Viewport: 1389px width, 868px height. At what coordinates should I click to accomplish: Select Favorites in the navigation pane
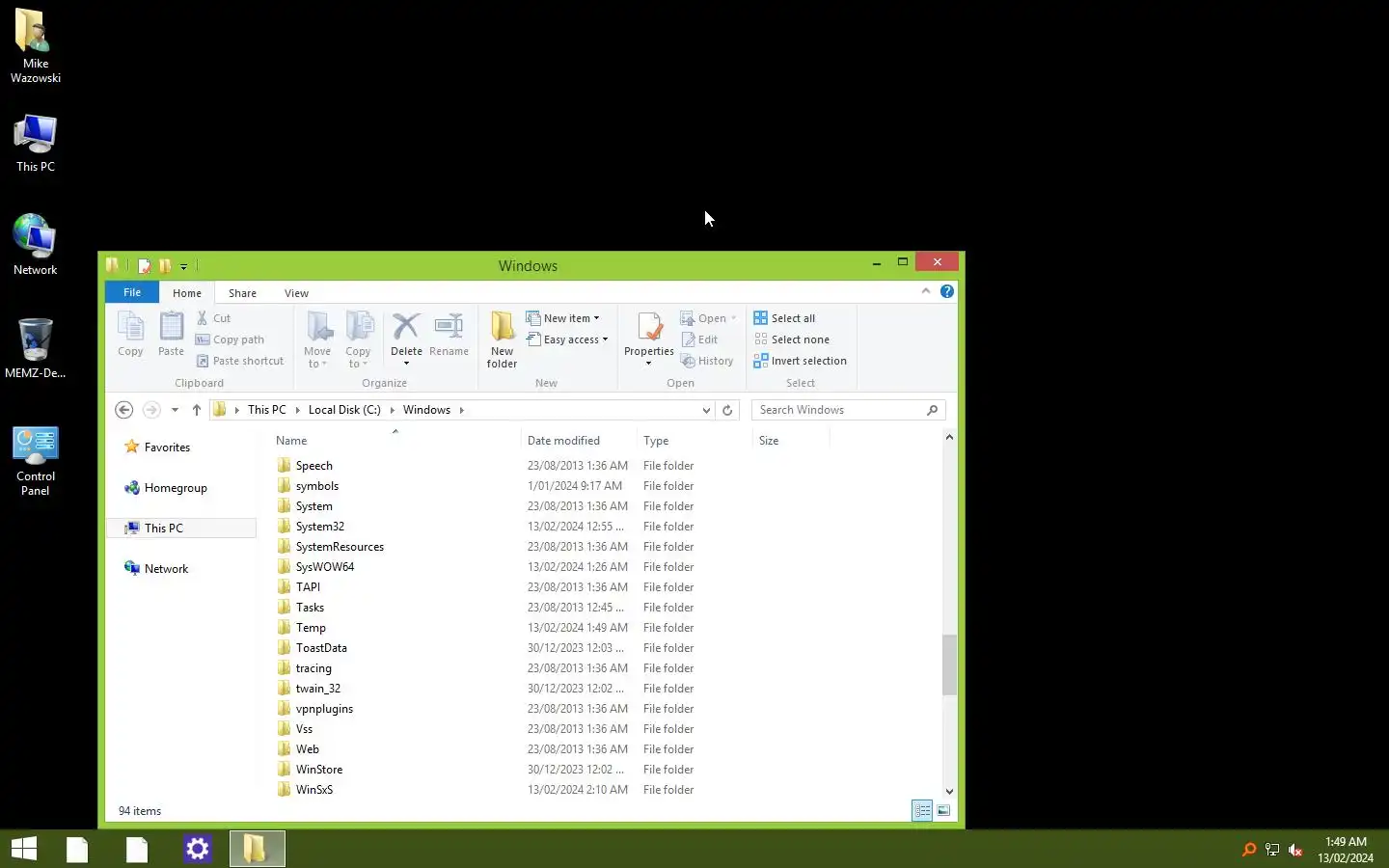coord(167,448)
